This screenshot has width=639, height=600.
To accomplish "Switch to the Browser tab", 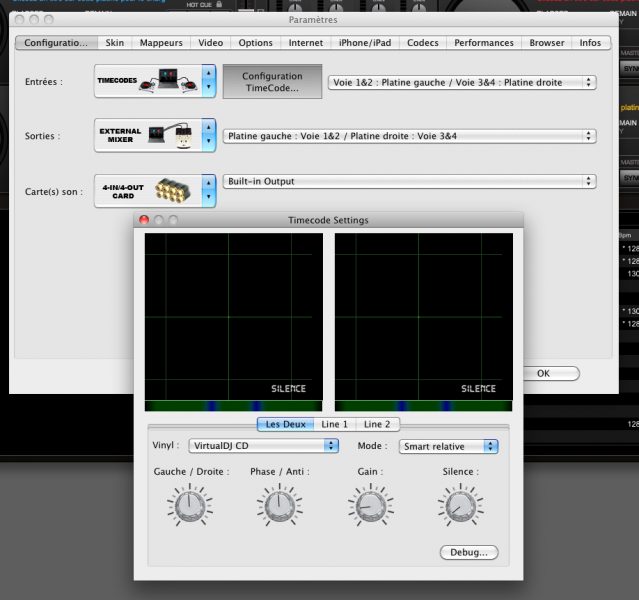I will tap(546, 43).
